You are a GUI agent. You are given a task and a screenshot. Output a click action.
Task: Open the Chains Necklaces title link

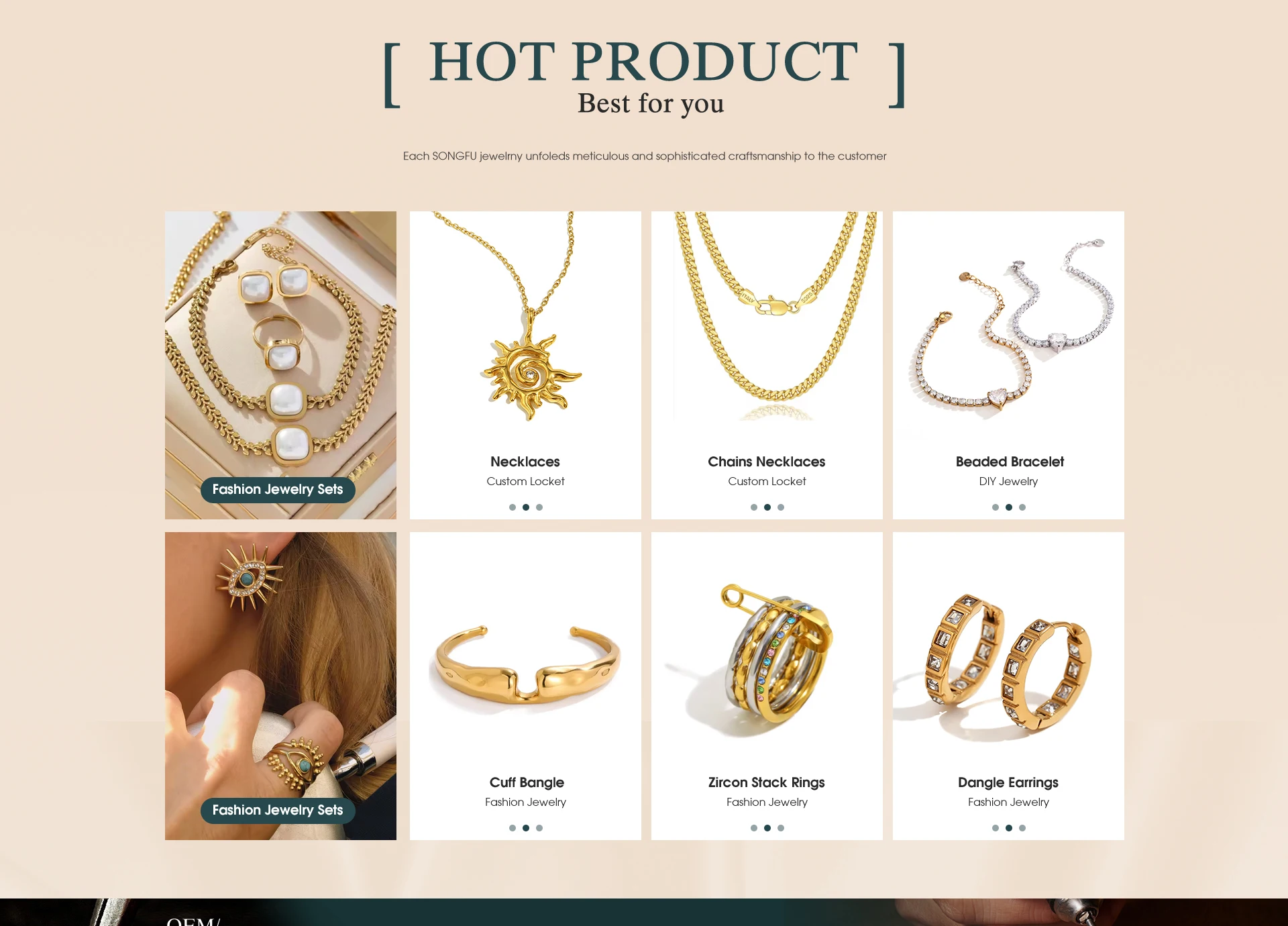767,462
